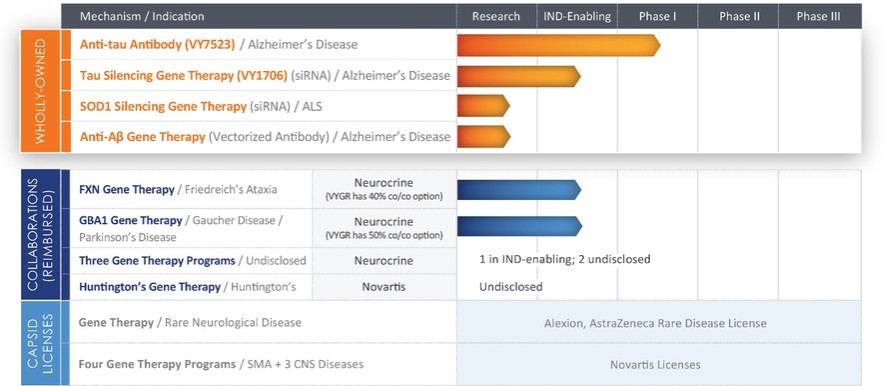Image resolution: width=892 pixels, height=386 pixels.
Task: Click the Anti-Aβ Gene Therapy progress bar
Action: (484, 136)
